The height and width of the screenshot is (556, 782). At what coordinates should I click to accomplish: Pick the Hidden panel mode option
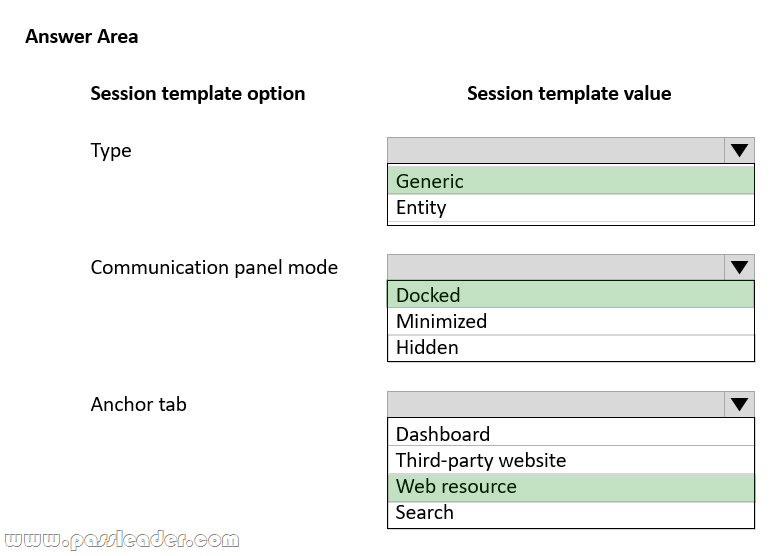(570, 347)
